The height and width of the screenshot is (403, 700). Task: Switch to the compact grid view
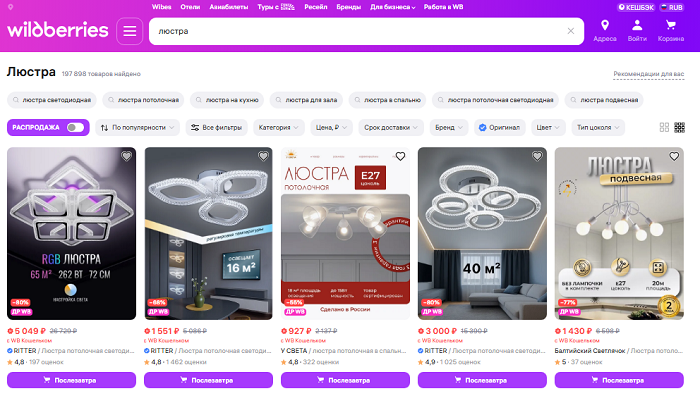coord(680,127)
